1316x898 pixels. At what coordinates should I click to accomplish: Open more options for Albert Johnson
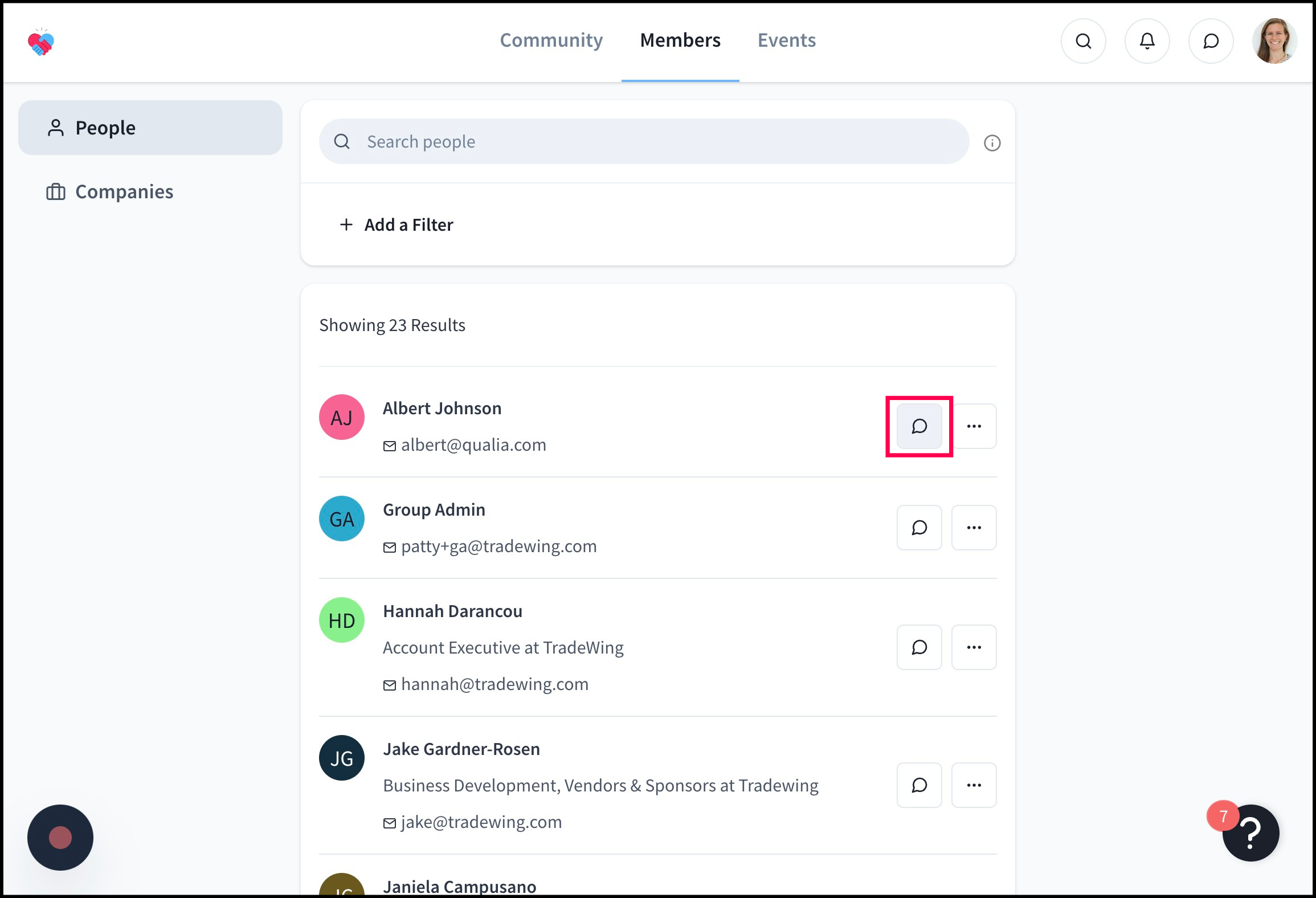[974, 426]
